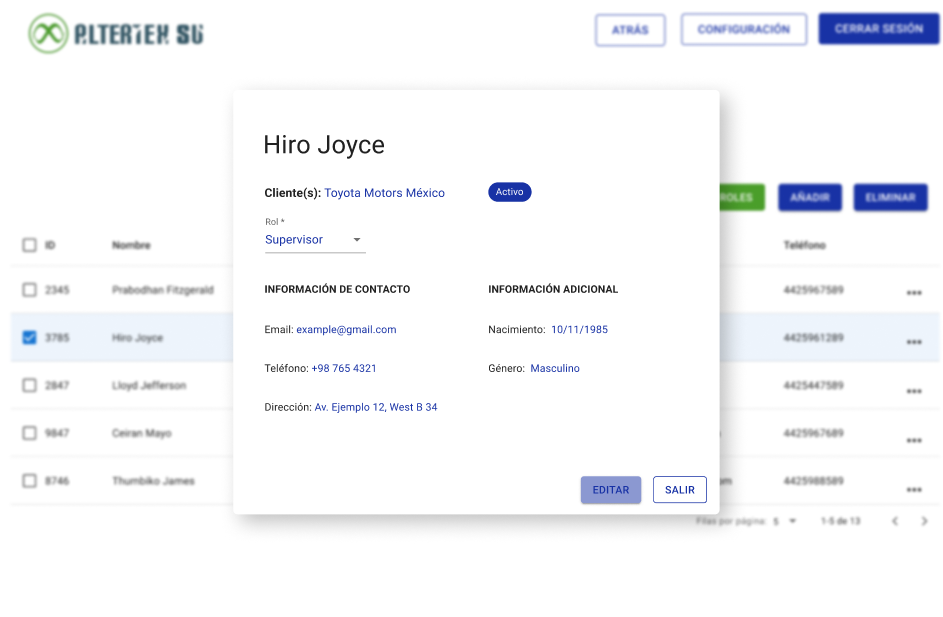Click name Ceiran Mayo in table
The height and width of the screenshot is (617, 943).
[141, 433]
